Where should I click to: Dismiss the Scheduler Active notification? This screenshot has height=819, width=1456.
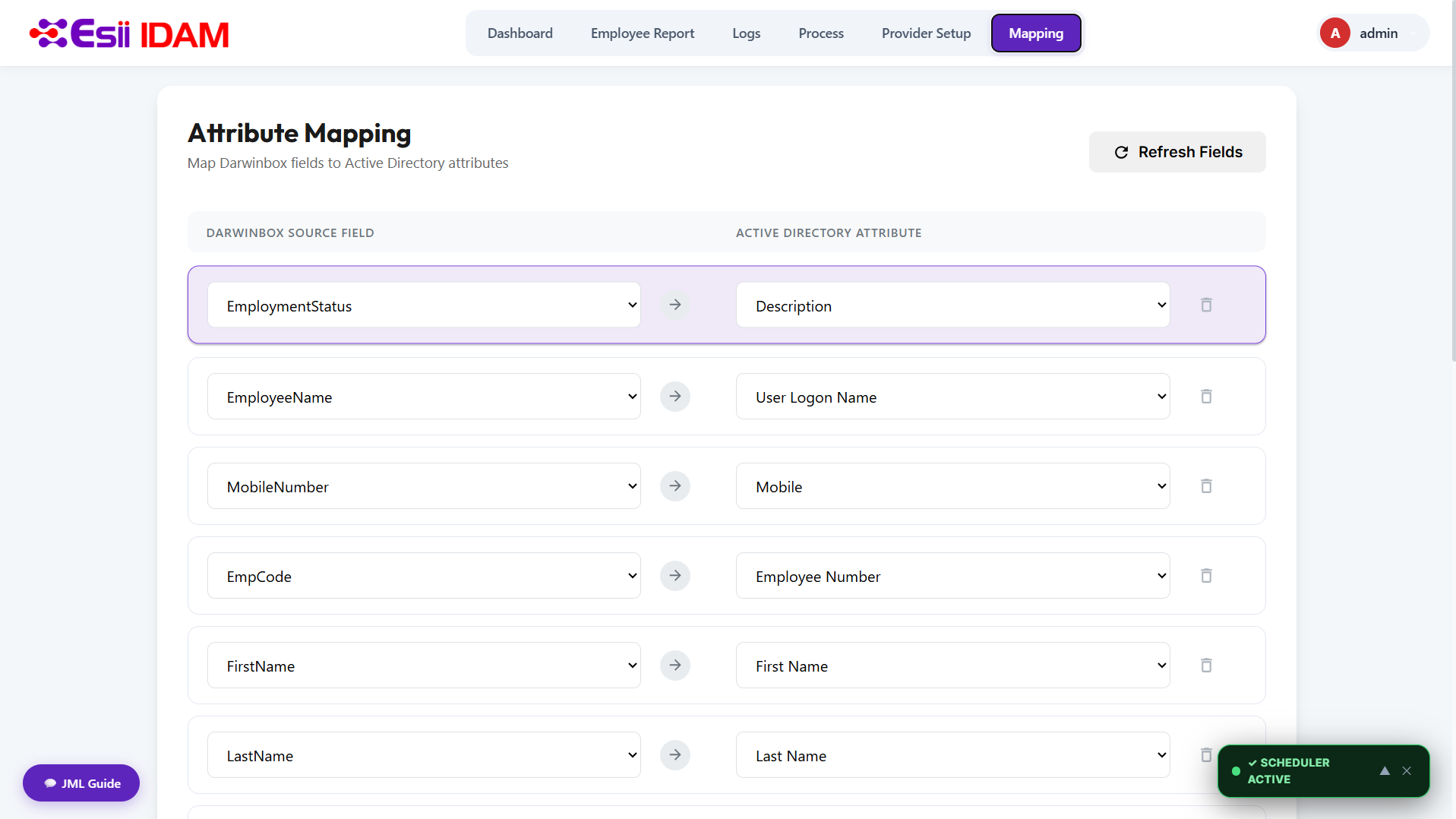1407,770
